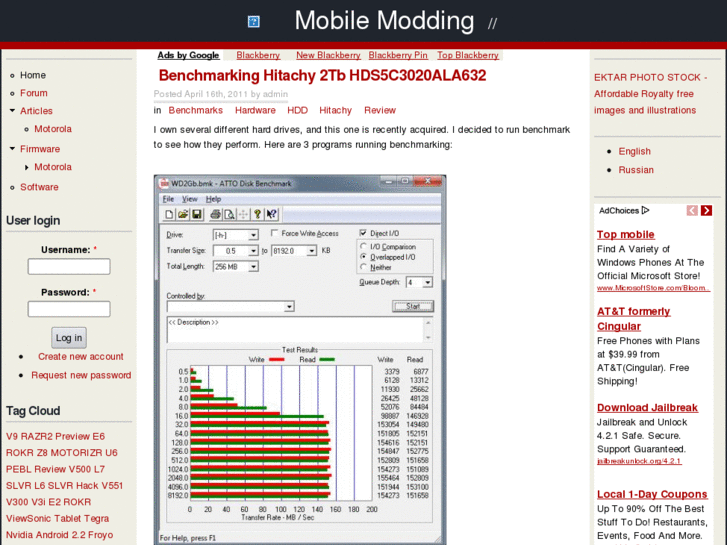
Task: Click the Print icon in ATTO toolbar
Action: click(x=215, y=214)
